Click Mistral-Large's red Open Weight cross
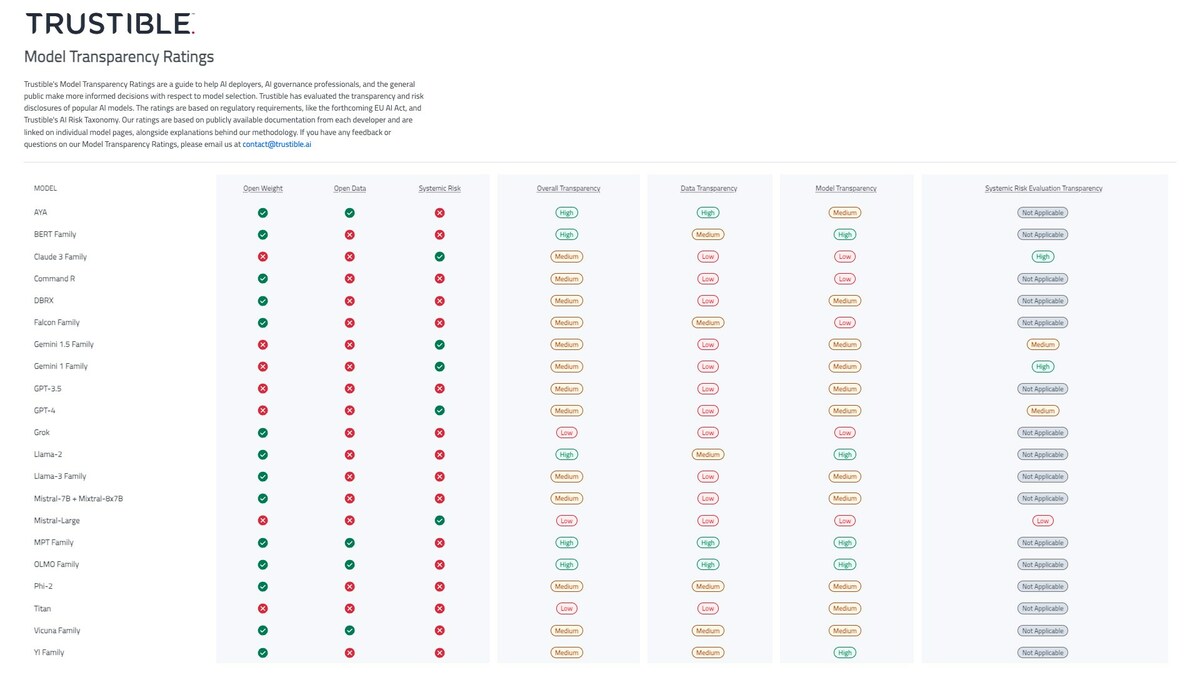The width and height of the screenshot is (1200, 675). (x=263, y=521)
